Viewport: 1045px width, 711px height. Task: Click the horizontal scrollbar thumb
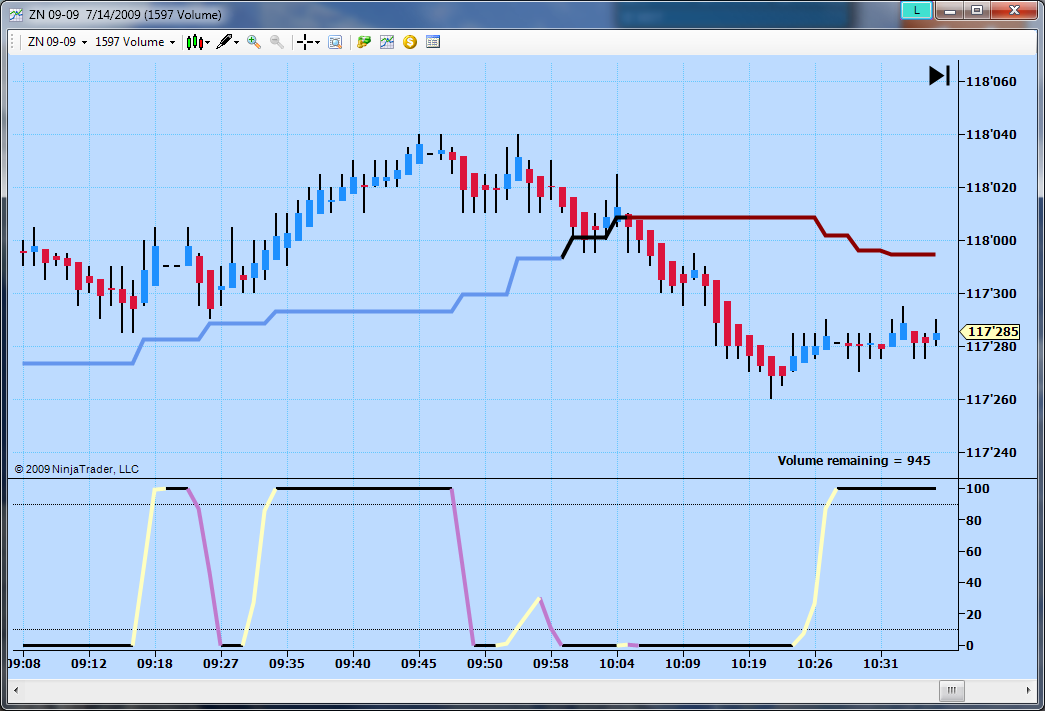pyautogui.click(x=952, y=690)
